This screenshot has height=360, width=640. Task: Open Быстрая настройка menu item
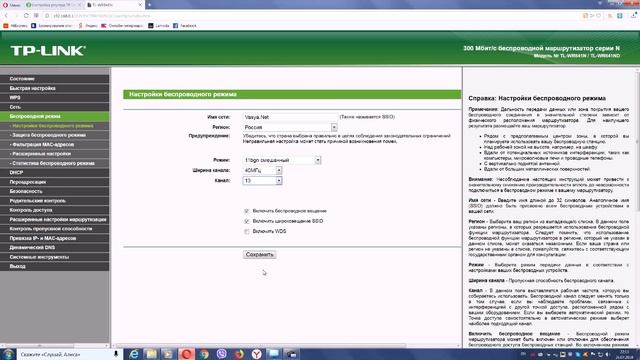point(55,88)
